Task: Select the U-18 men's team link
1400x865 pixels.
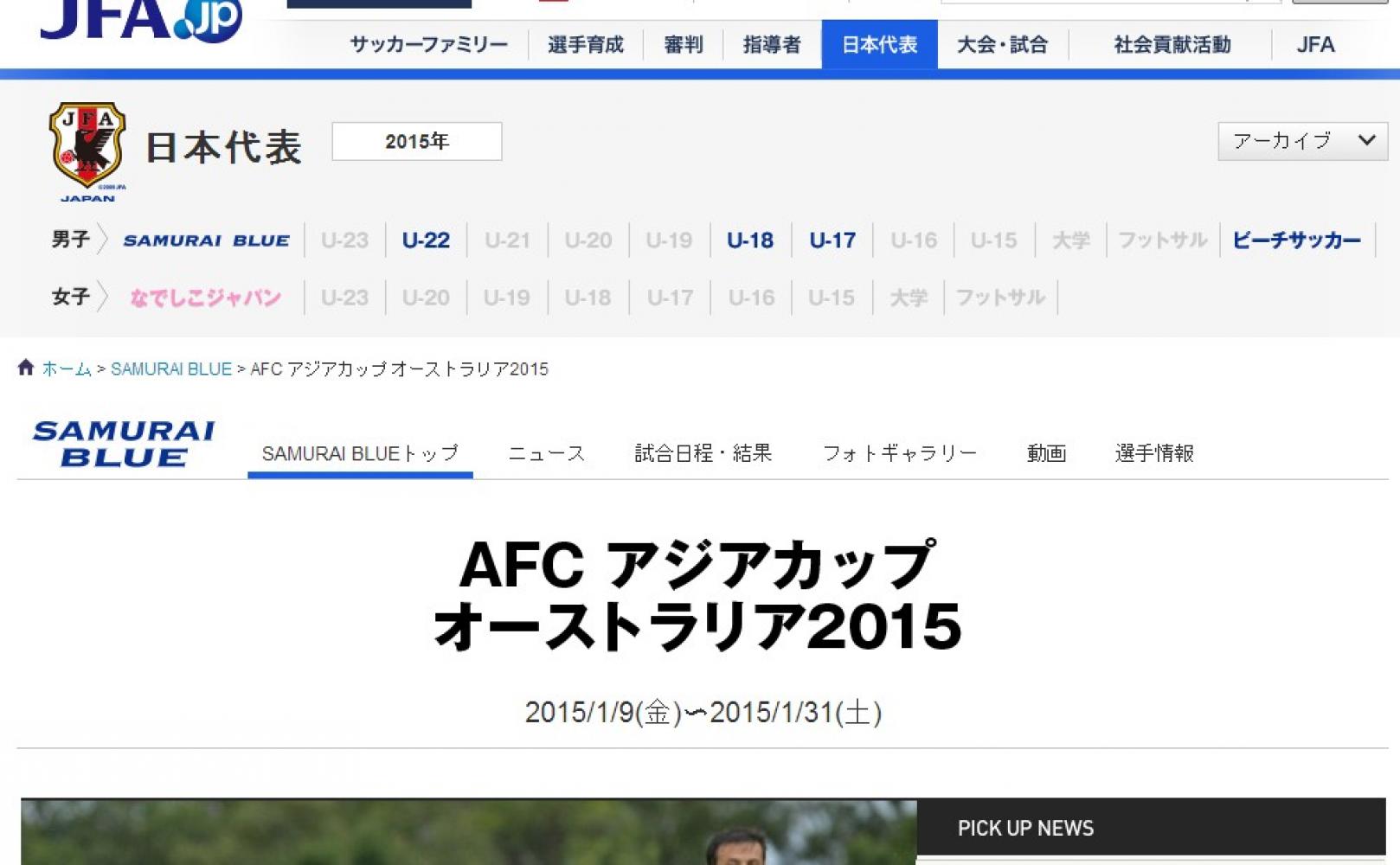Action: (x=749, y=240)
